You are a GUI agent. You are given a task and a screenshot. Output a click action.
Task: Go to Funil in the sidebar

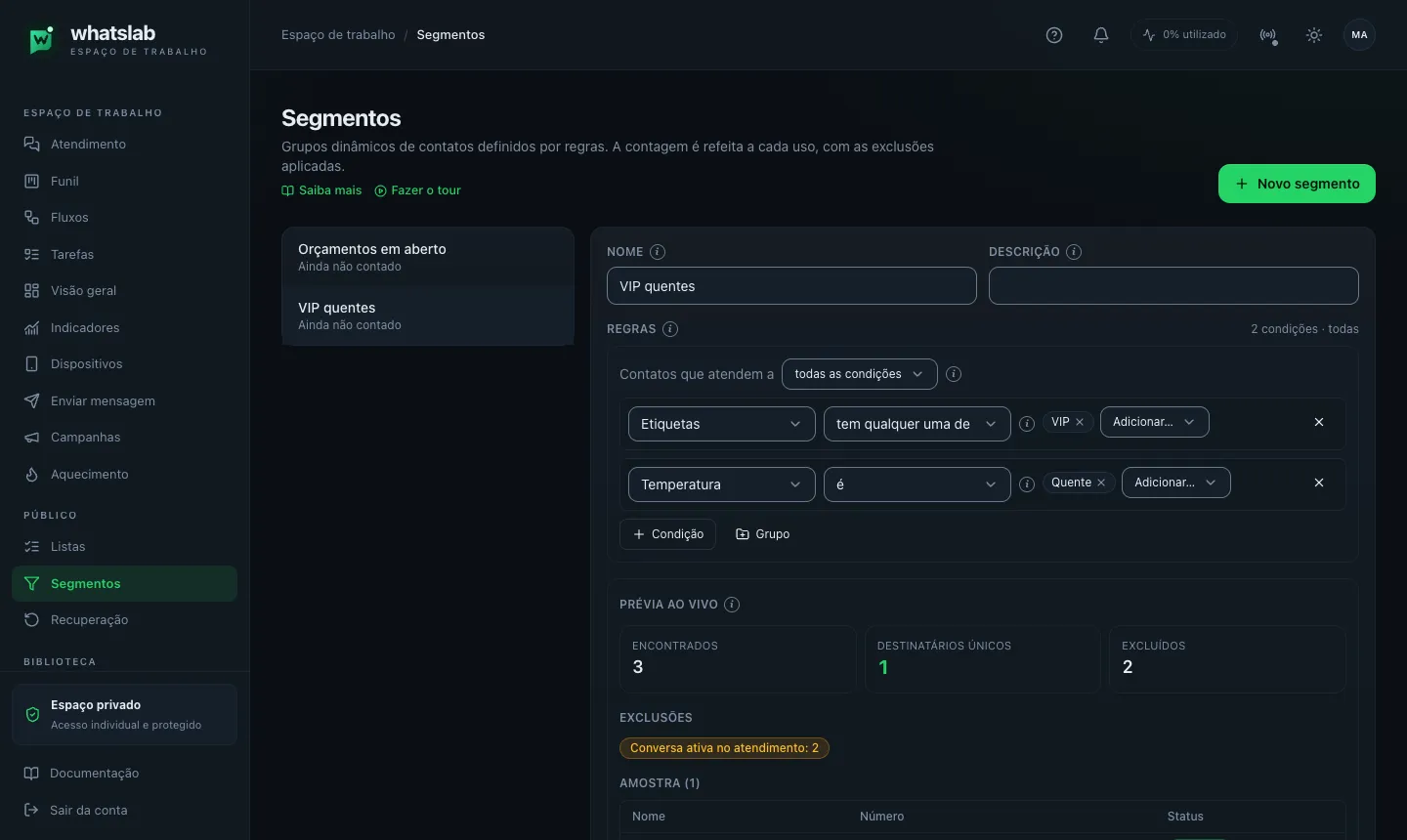click(x=124, y=182)
